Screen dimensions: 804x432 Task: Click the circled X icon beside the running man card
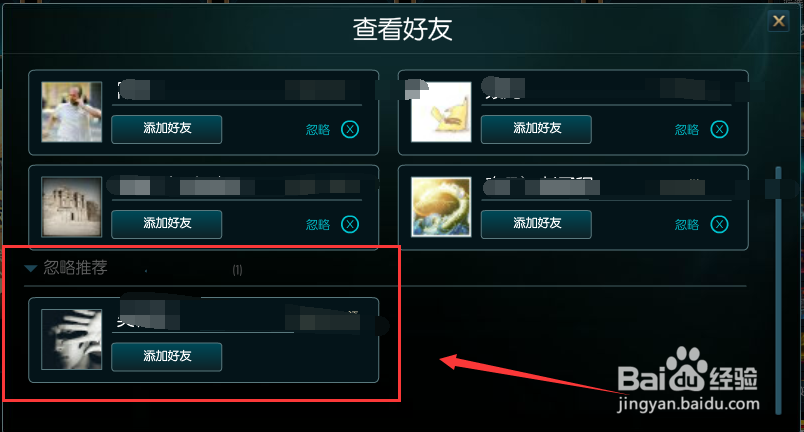click(x=350, y=129)
